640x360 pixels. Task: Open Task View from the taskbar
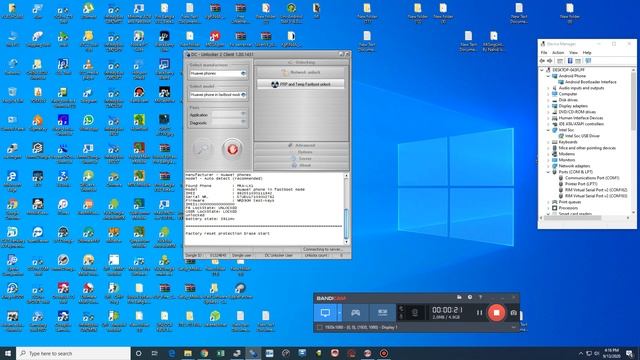(x=155, y=353)
